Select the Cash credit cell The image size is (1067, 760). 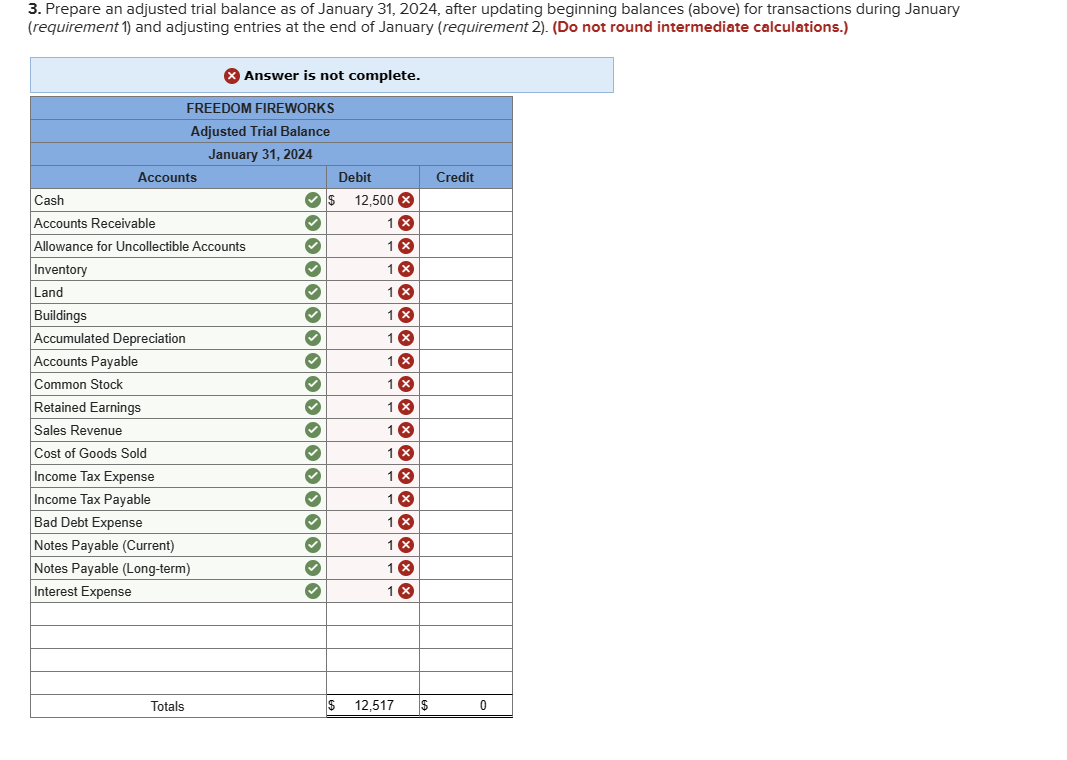(466, 200)
